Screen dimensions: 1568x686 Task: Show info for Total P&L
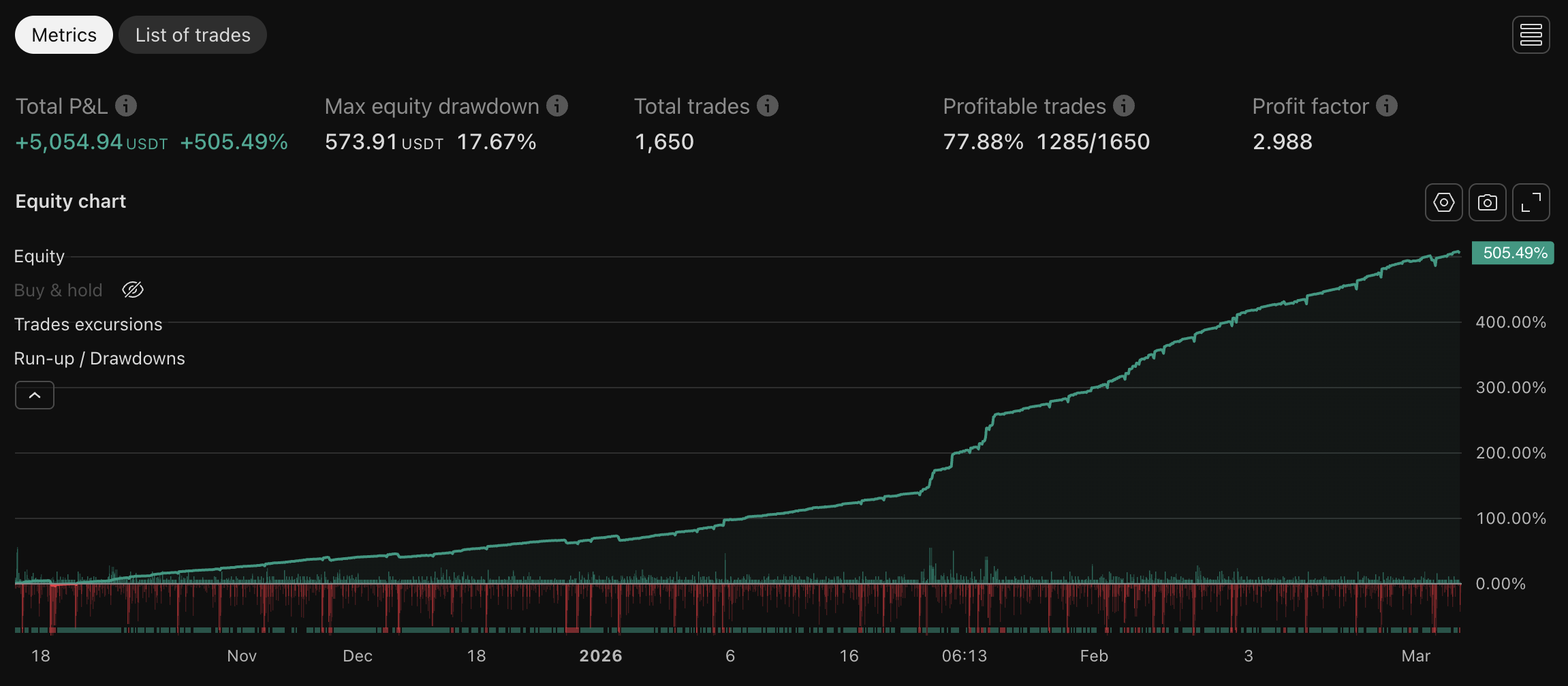[x=126, y=106]
